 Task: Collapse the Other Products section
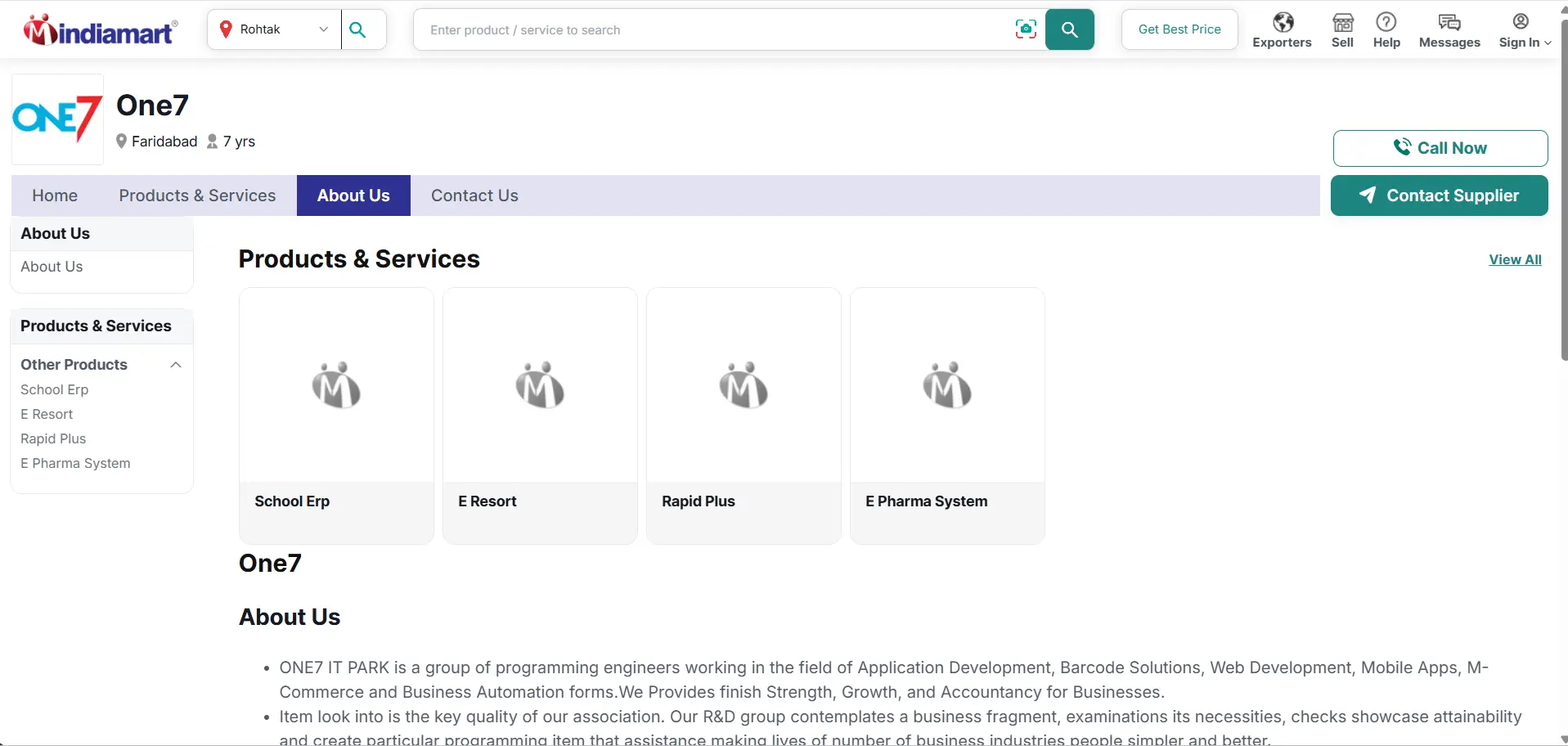click(175, 365)
